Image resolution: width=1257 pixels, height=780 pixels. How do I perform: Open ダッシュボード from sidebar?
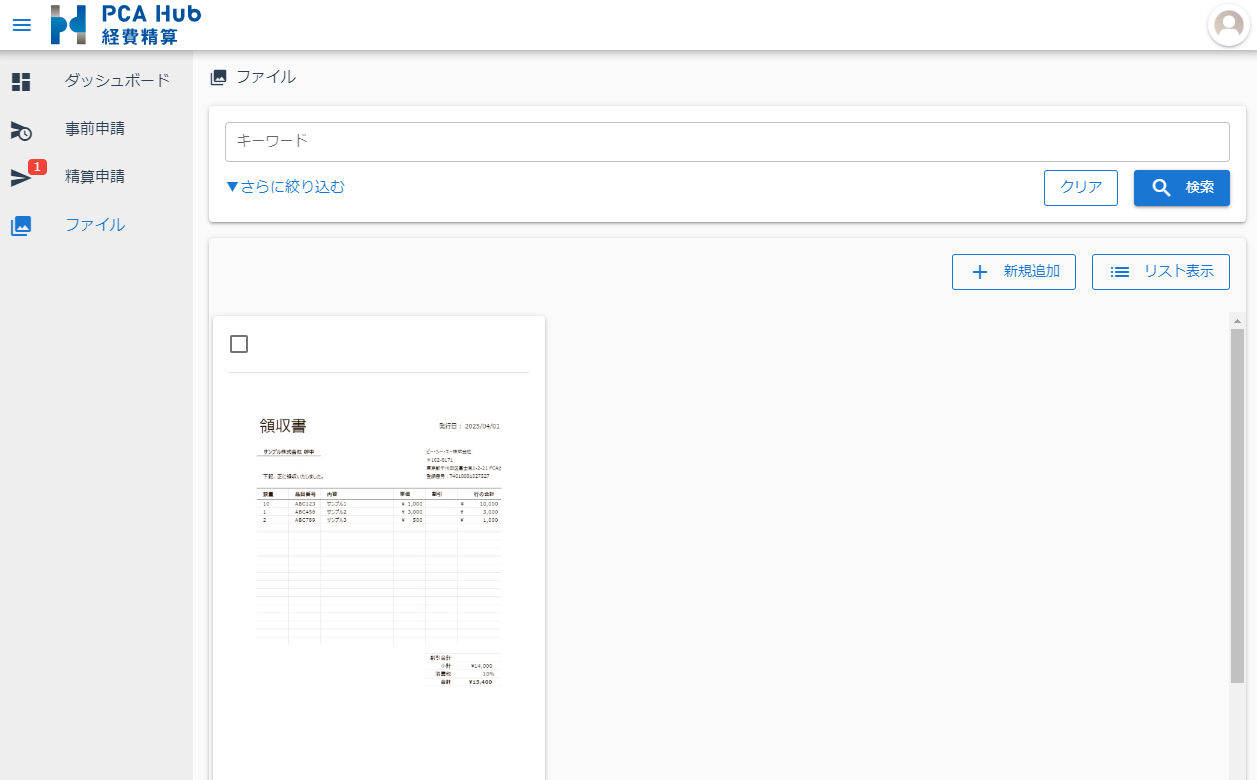pos(117,81)
